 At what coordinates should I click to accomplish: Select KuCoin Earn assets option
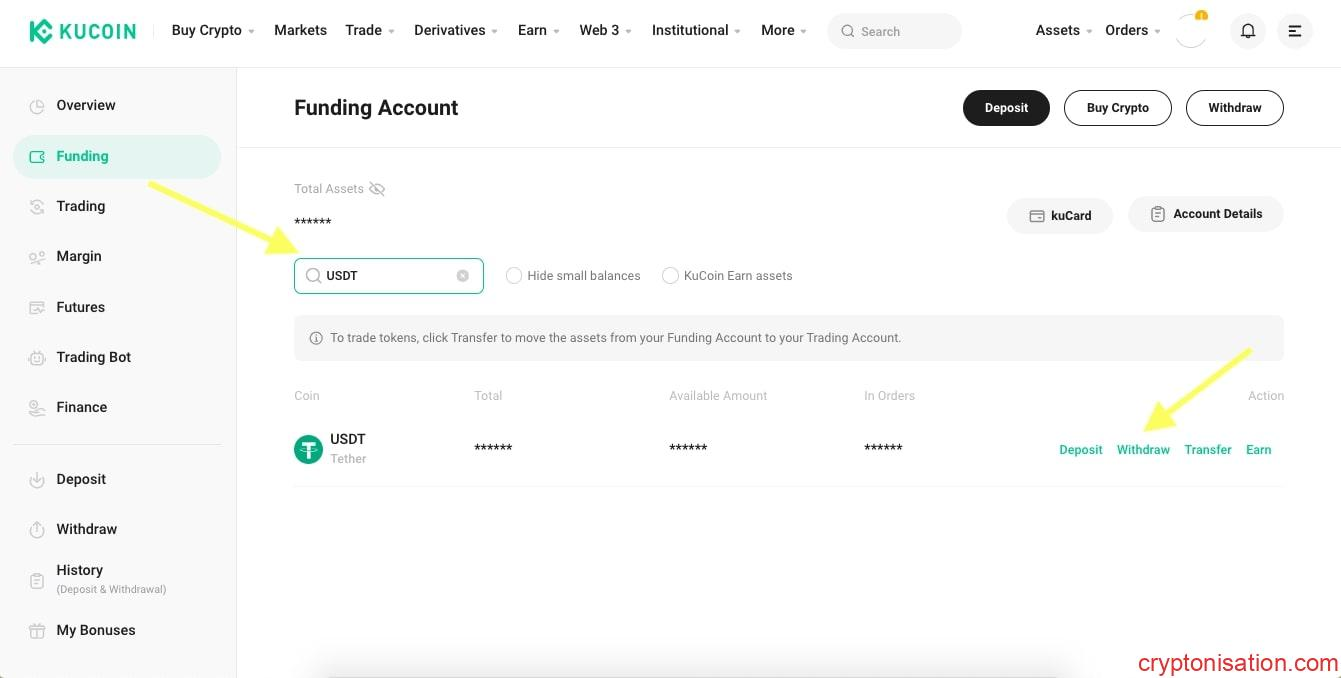670,276
